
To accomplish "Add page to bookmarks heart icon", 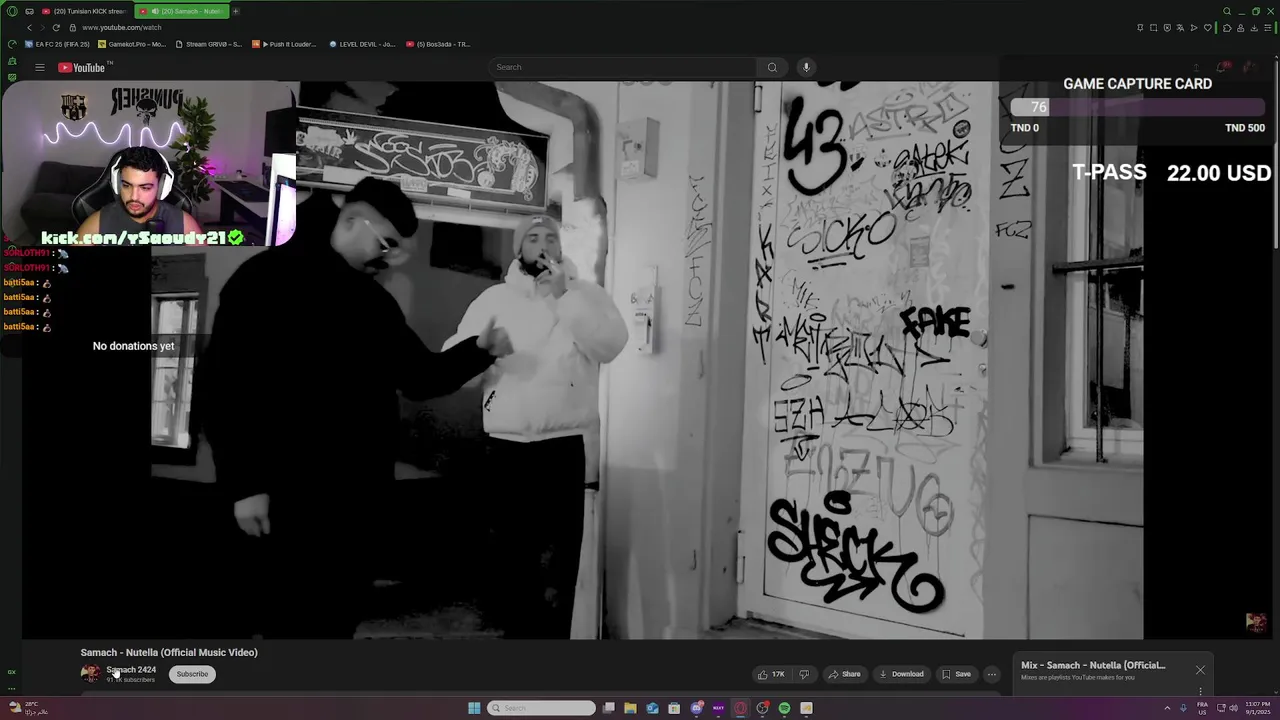I will point(1208,28).
